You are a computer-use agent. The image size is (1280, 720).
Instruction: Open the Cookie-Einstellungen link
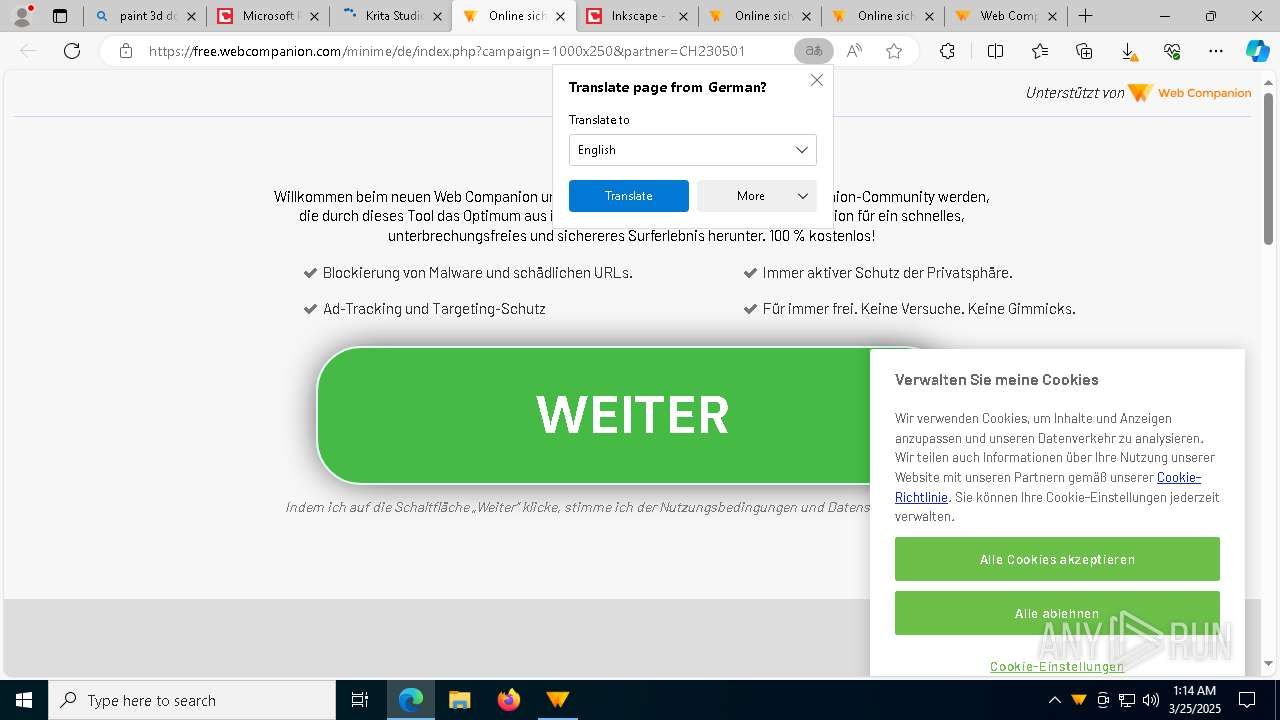(1057, 666)
